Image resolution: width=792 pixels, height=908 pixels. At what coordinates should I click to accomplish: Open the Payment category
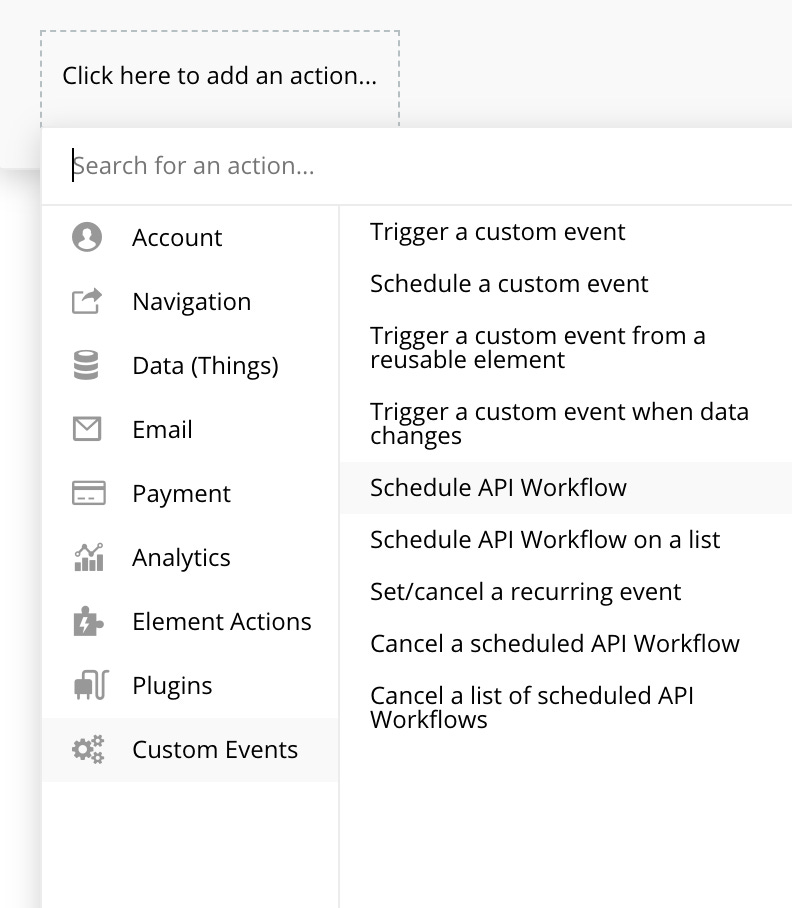coord(190,493)
